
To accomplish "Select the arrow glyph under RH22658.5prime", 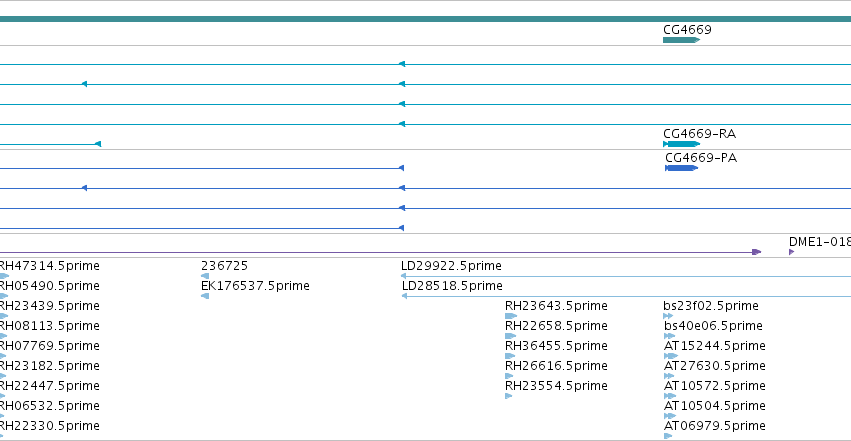I will pos(510,336).
